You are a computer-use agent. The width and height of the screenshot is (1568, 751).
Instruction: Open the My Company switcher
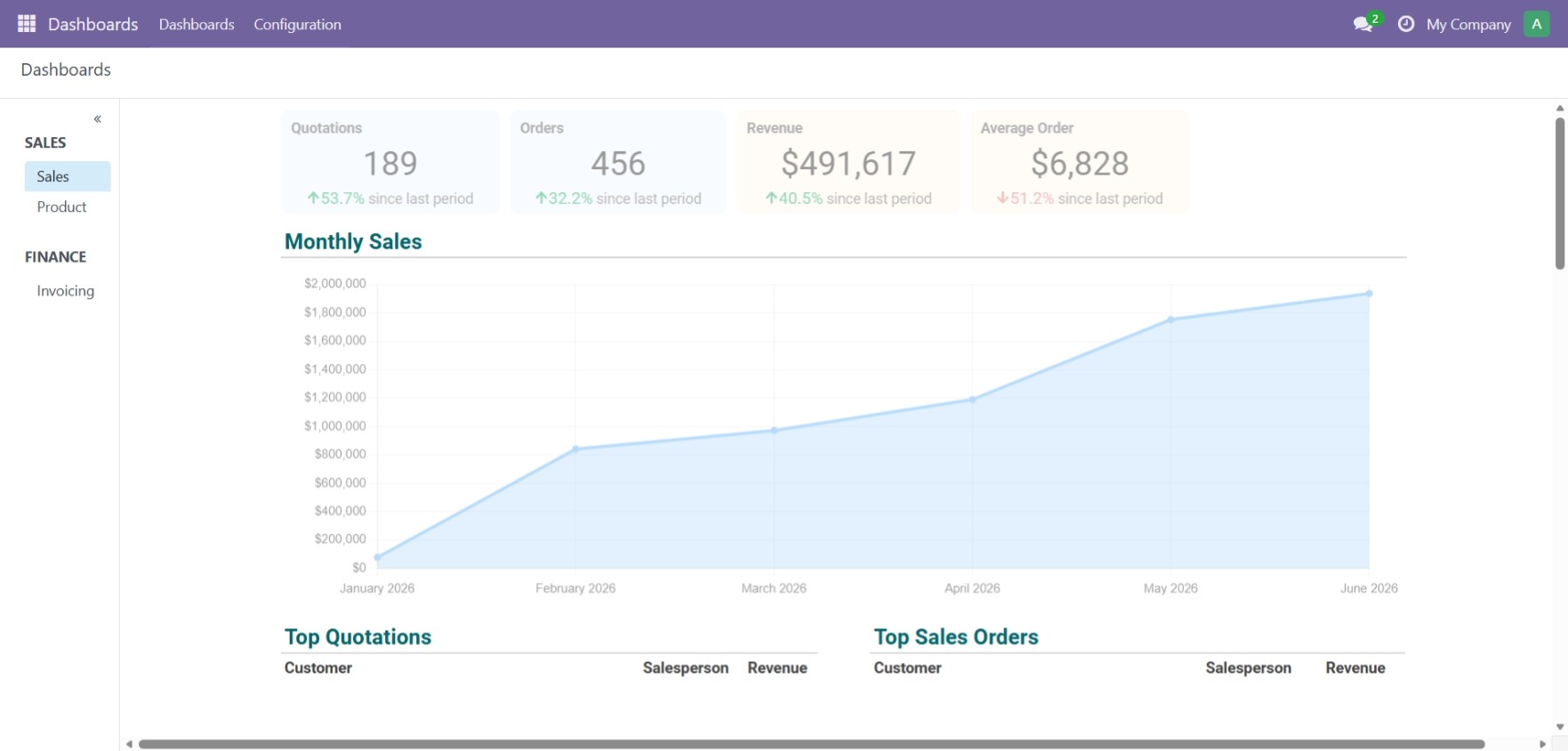(1468, 24)
